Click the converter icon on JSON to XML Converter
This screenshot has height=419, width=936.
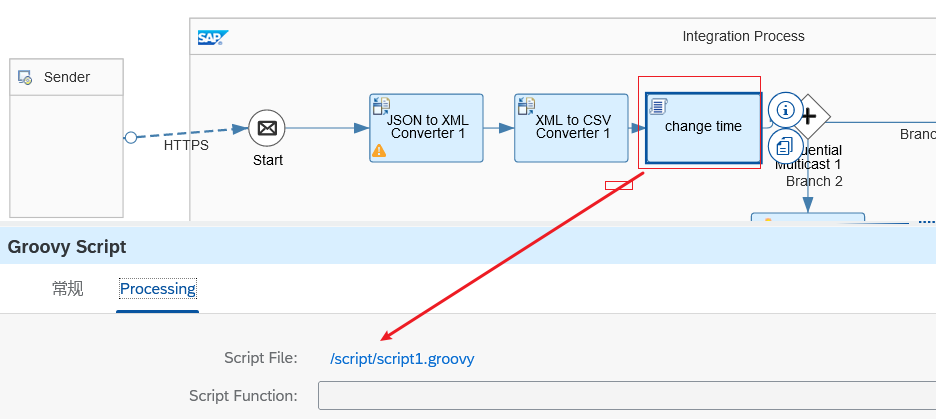380,105
